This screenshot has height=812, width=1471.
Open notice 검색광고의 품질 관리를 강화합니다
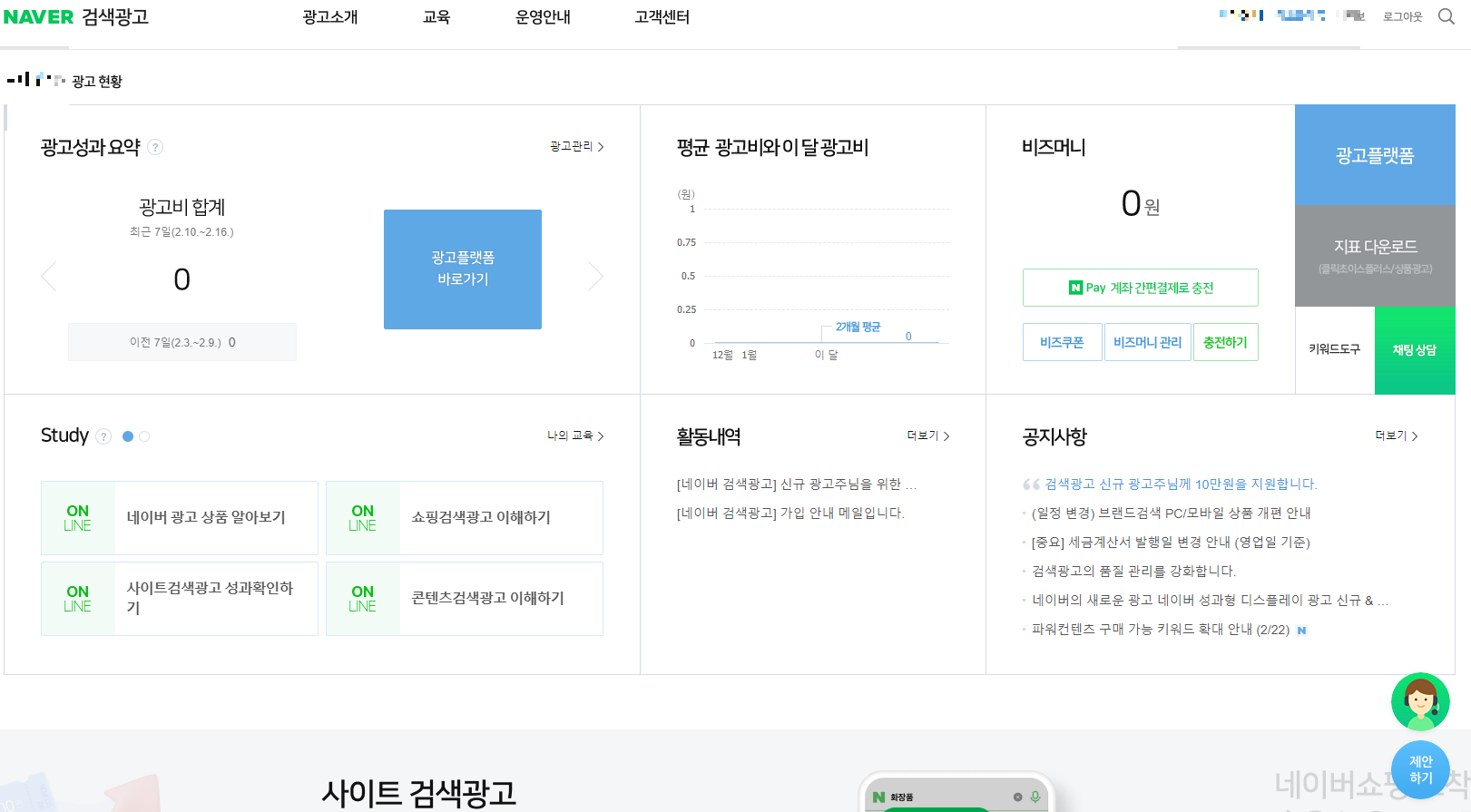coord(1133,571)
